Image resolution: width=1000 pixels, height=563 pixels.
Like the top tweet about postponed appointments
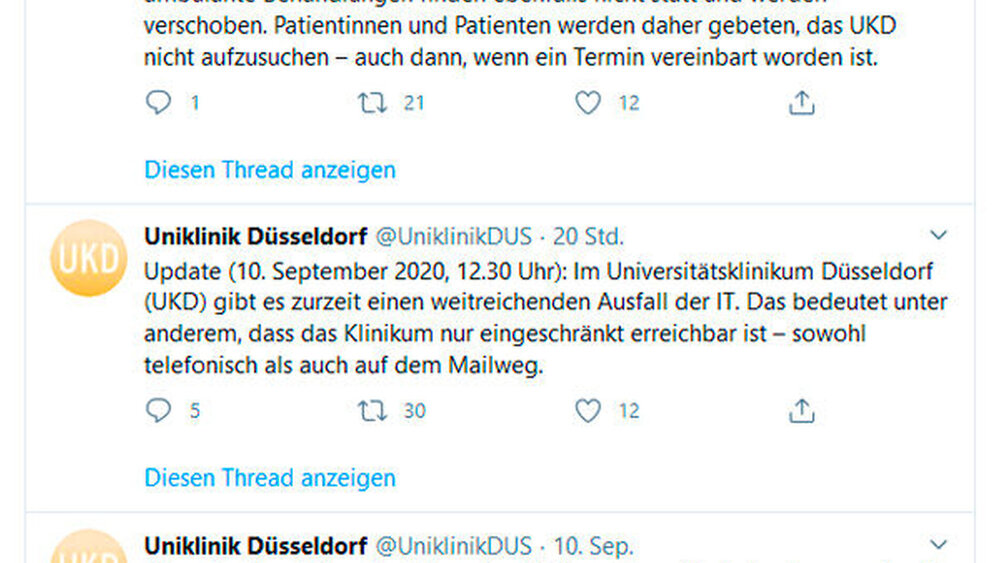click(x=588, y=103)
